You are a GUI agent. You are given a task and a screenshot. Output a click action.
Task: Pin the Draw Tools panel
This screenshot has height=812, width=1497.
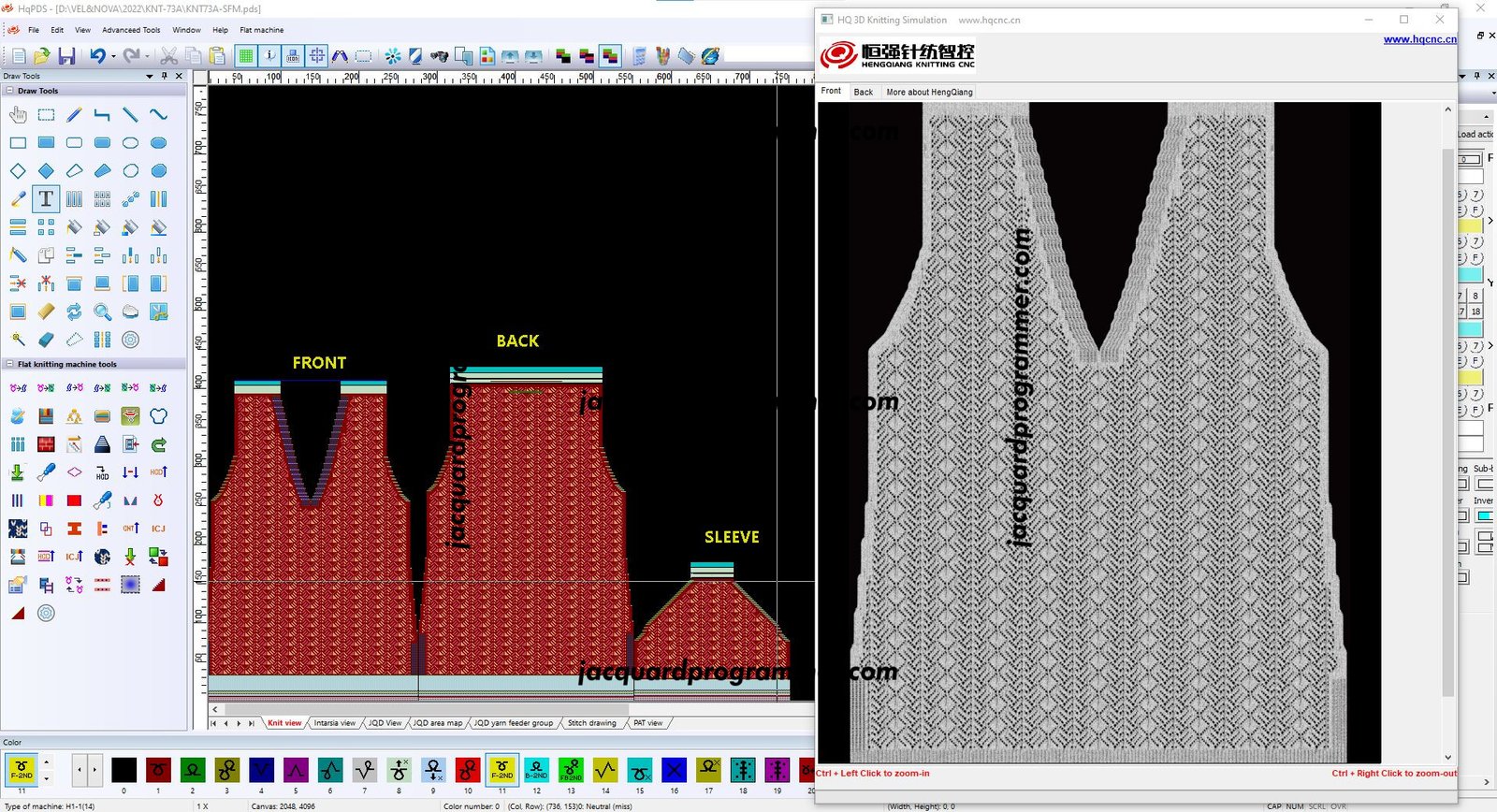[x=165, y=76]
